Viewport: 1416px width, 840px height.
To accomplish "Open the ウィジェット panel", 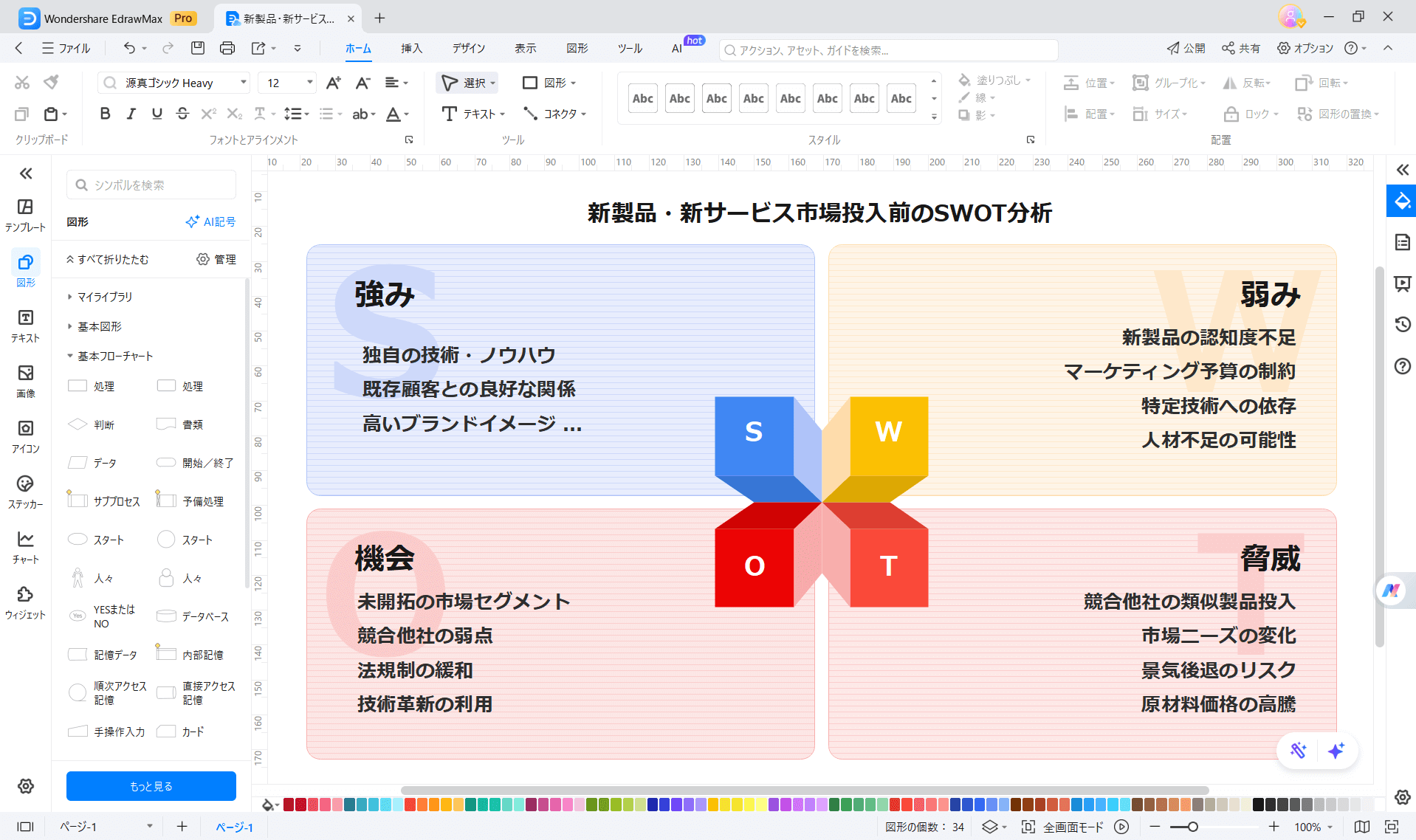I will pos(25,598).
